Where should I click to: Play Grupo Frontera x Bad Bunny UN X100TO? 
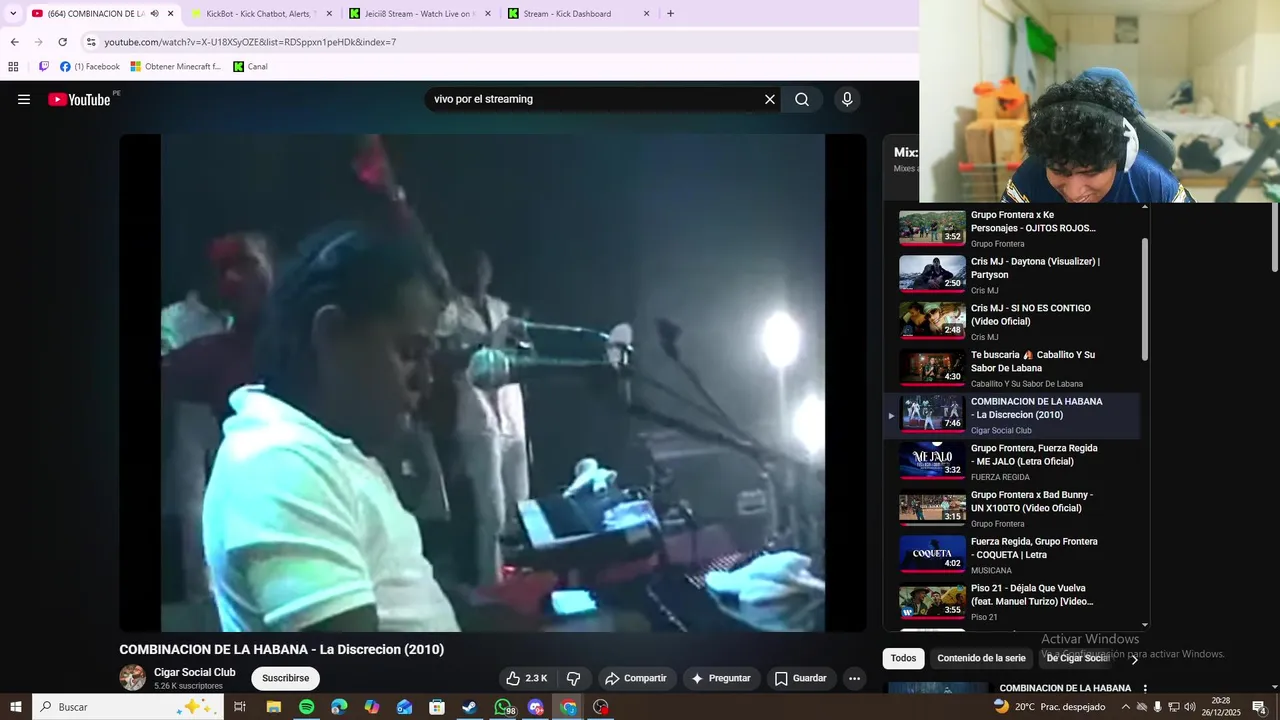(1012, 508)
